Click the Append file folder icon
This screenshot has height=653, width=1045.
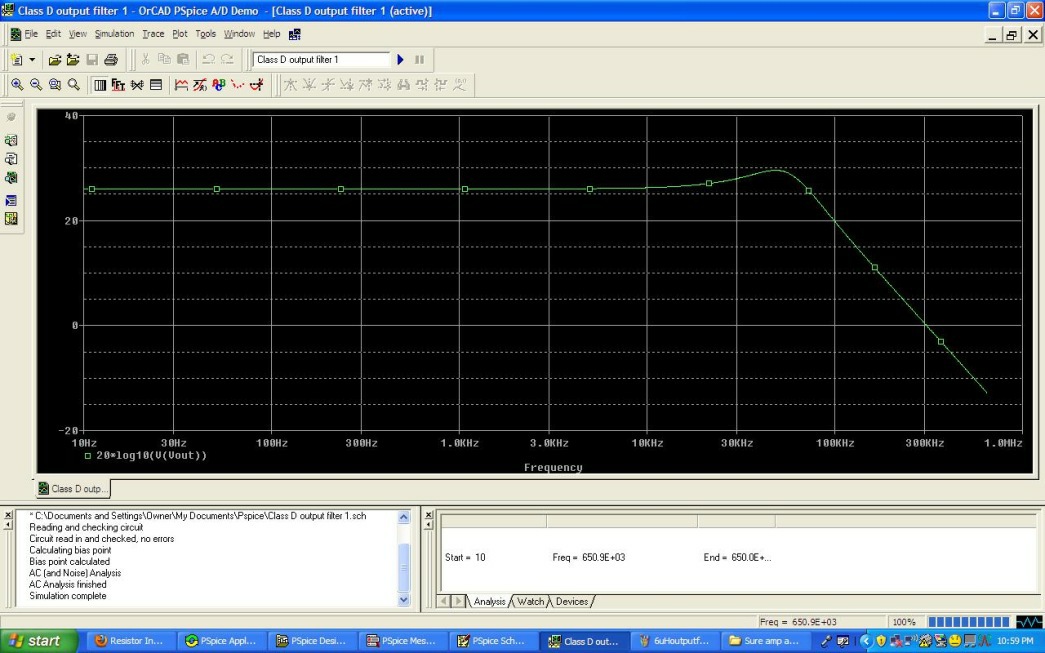pos(73,60)
